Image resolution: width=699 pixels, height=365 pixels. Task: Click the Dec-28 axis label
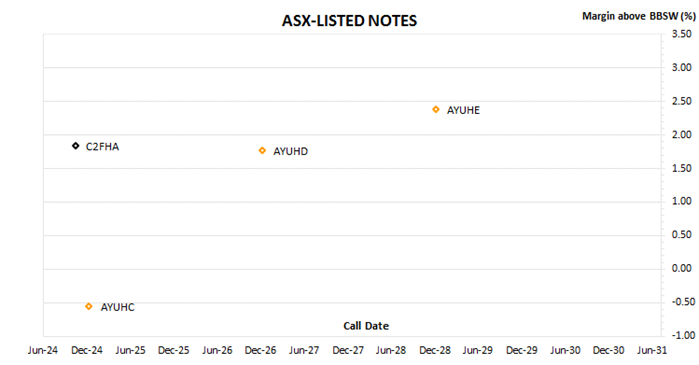(x=435, y=351)
